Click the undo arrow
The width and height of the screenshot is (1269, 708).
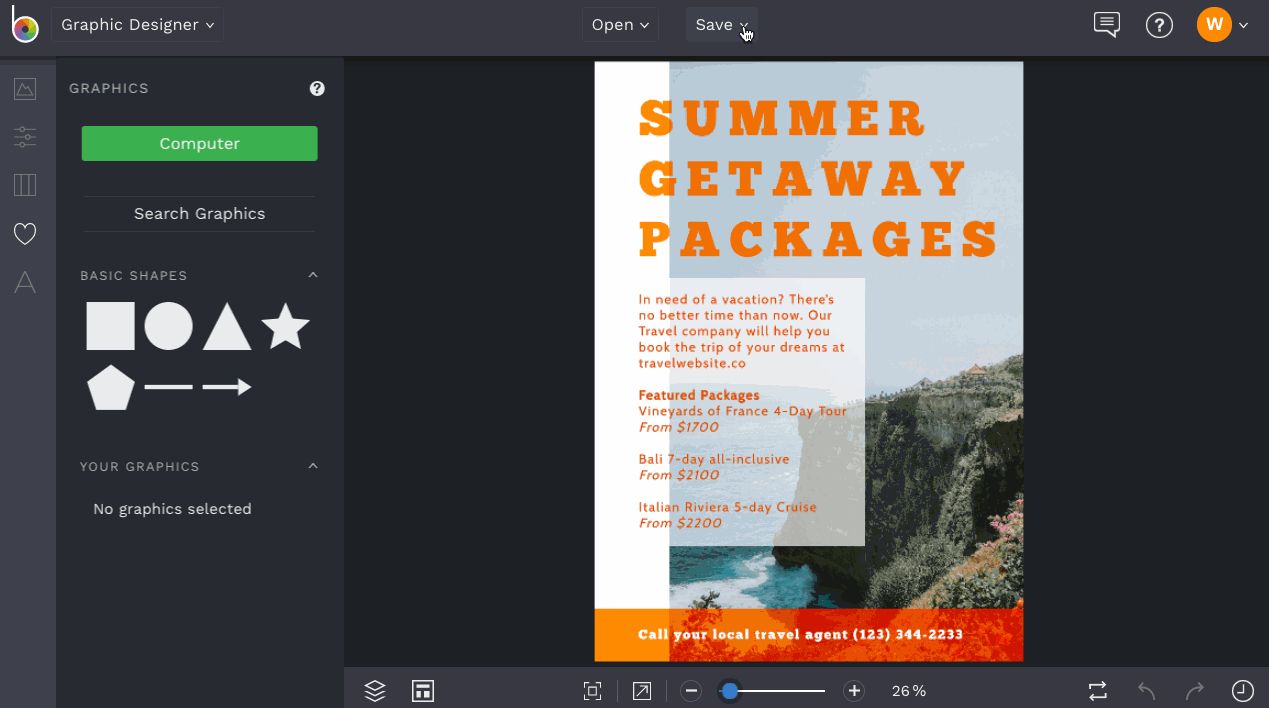[1147, 691]
